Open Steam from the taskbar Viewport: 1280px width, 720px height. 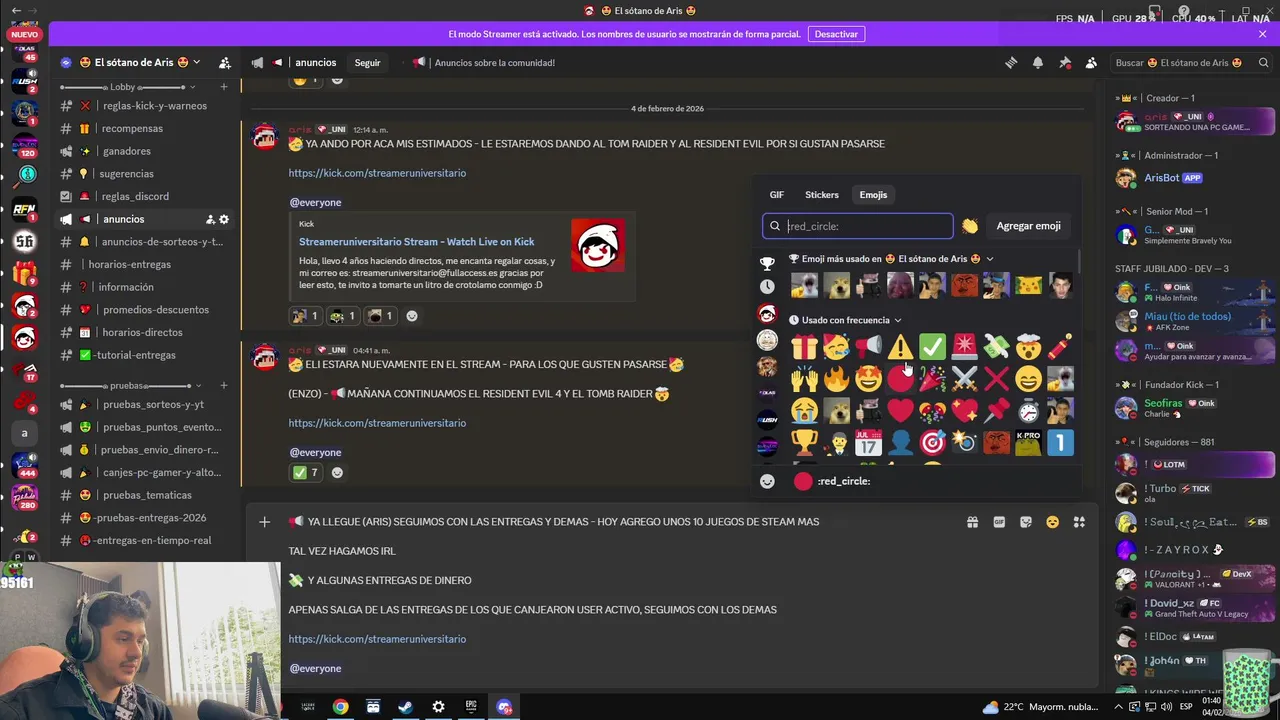coord(405,706)
